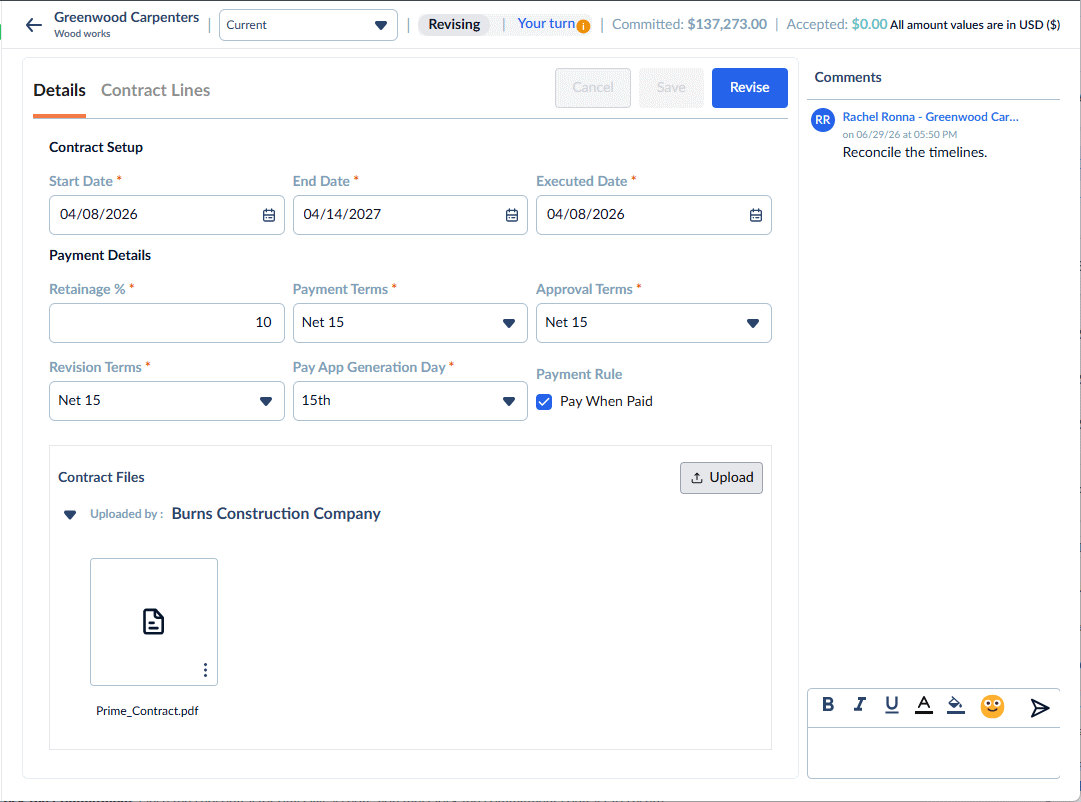Apply italic formatting in comment editor
Image resolution: width=1081 pixels, height=802 pixels.
(x=860, y=704)
